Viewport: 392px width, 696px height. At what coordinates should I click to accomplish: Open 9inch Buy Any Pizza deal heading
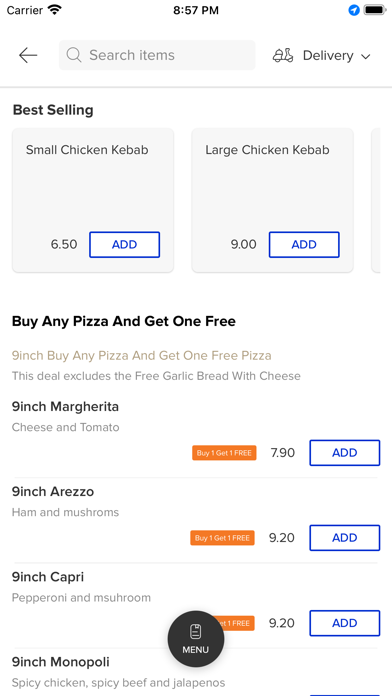click(x=142, y=356)
